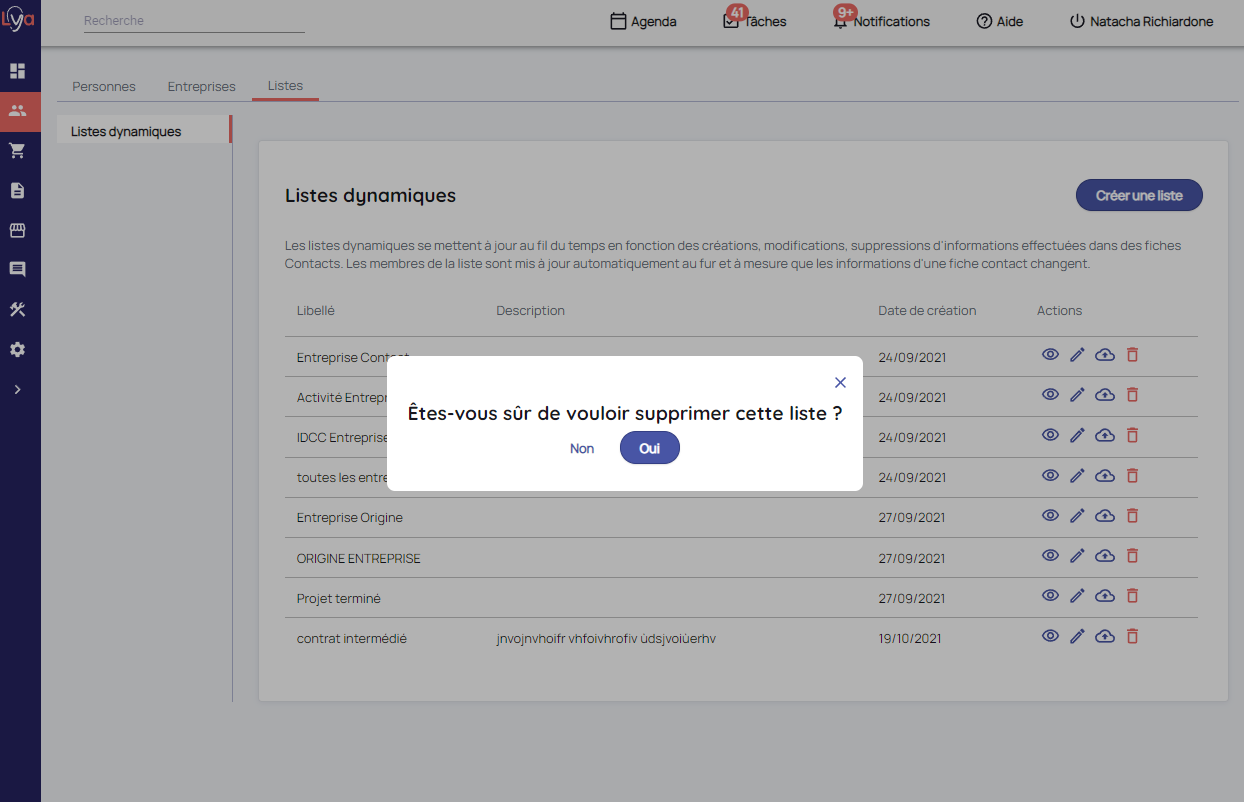Click the Recherche search field
This screenshot has height=802, width=1244.
[194, 21]
